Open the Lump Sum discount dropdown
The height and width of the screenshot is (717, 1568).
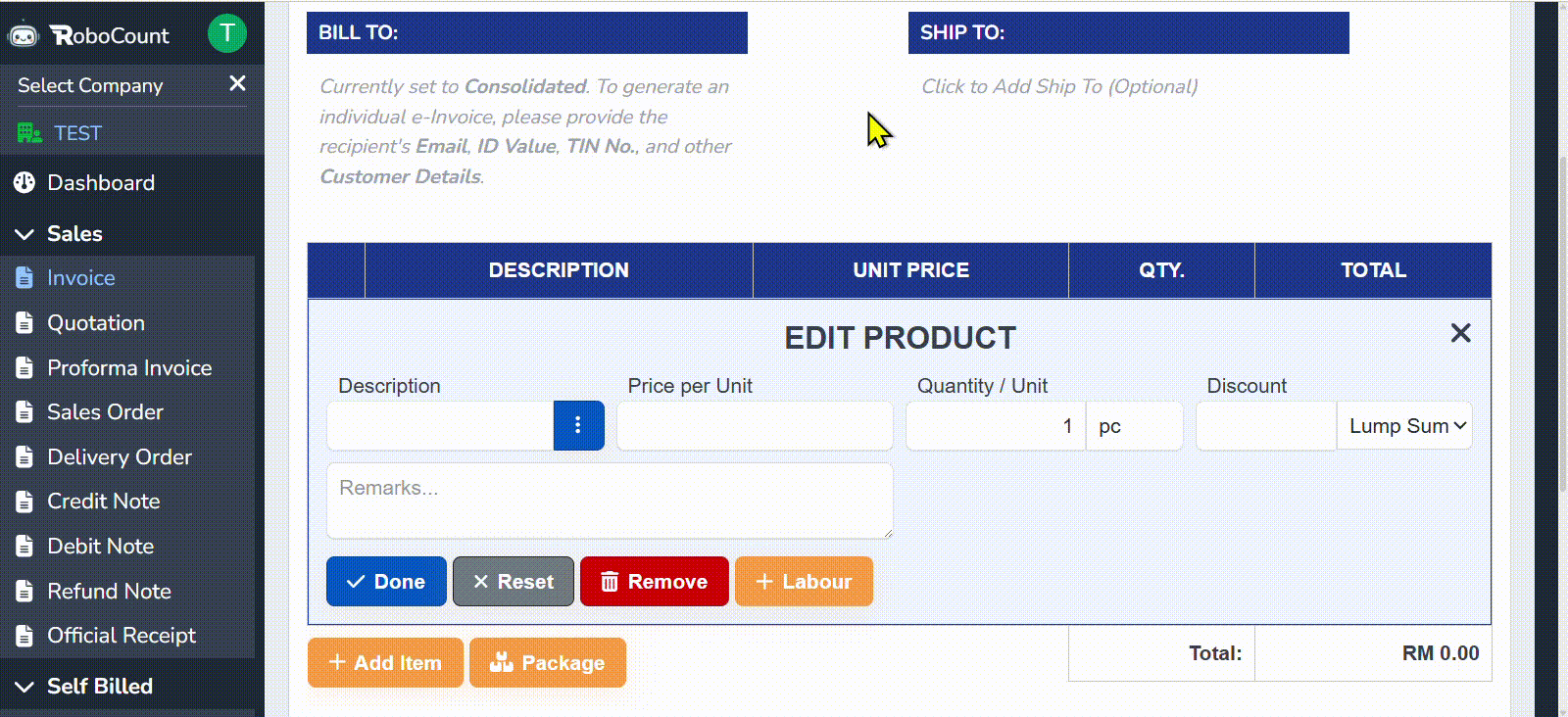pyautogui.click(x=1404, y=426)
